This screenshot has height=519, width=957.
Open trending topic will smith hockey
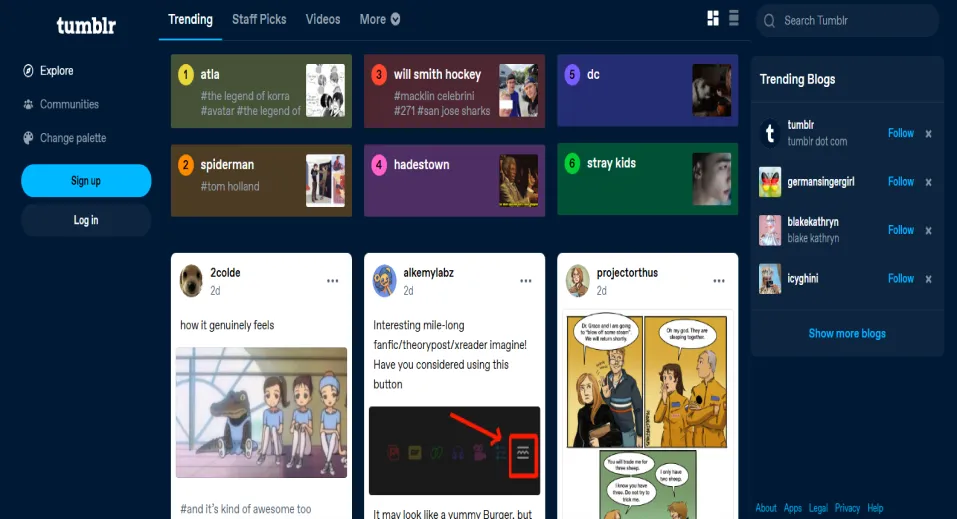coord(455,91)
